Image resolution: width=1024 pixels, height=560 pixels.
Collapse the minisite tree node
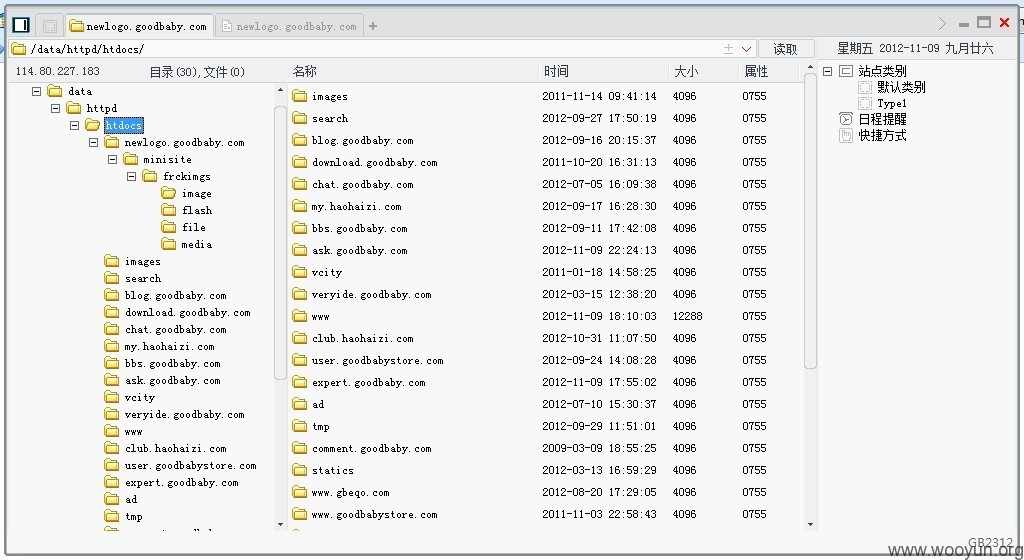coord(112,159)
